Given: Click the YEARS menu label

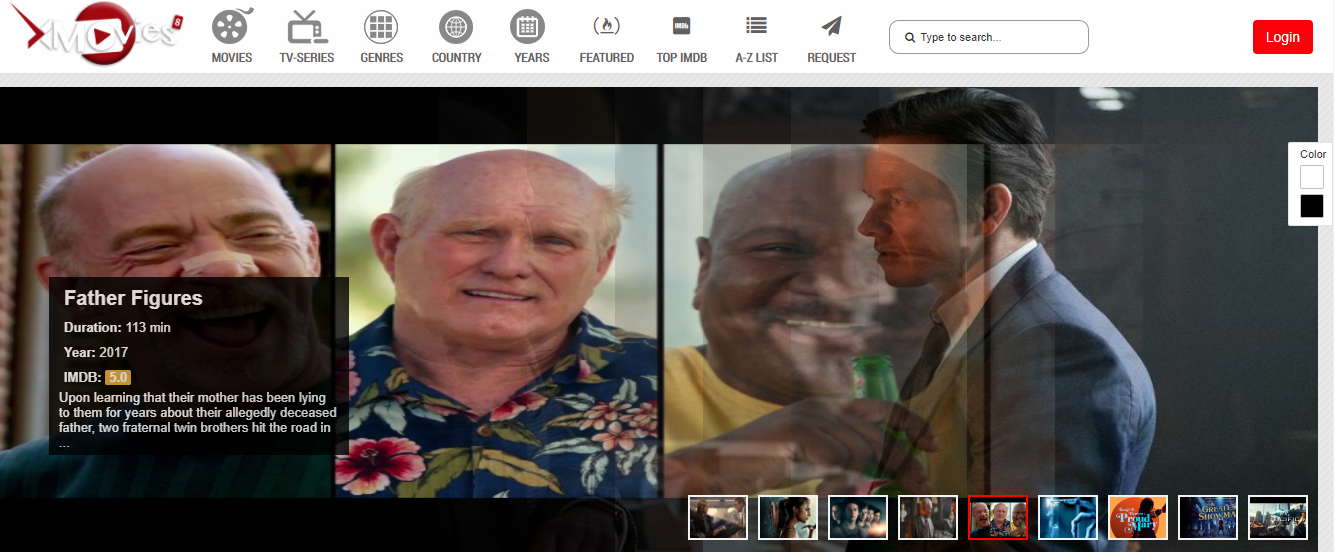Looking at the screenshot, I should click(532, 58).
